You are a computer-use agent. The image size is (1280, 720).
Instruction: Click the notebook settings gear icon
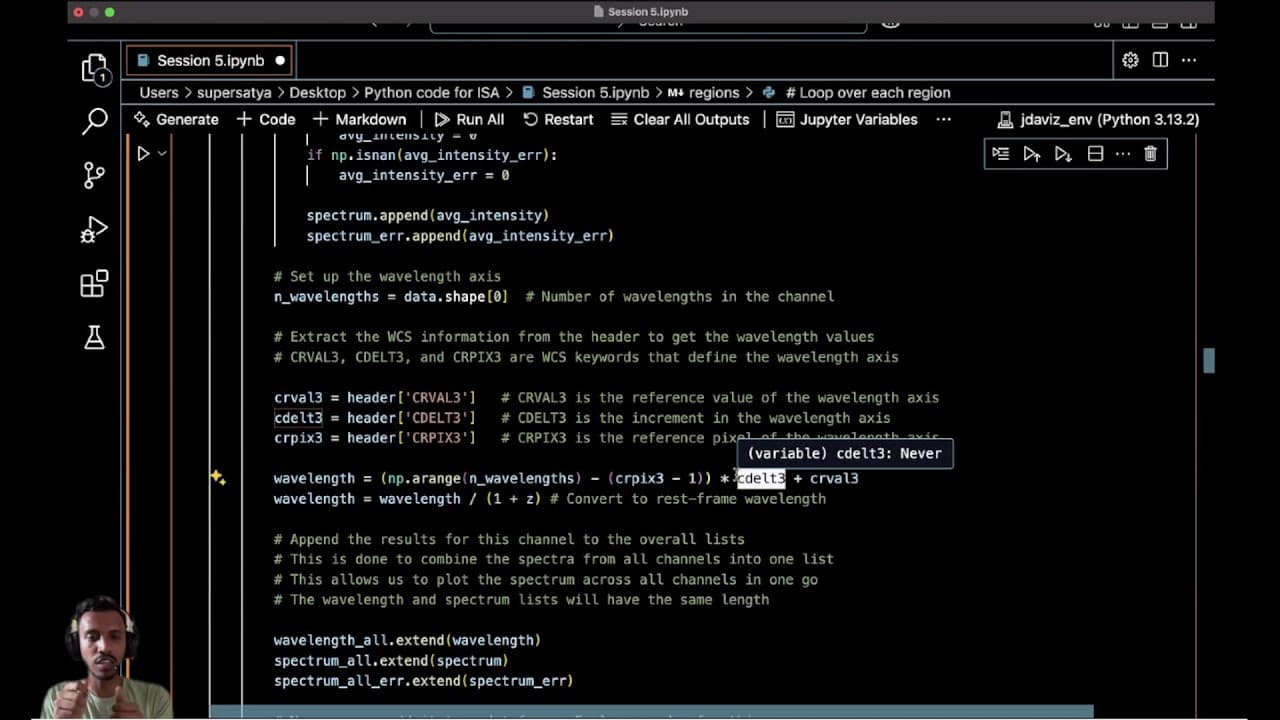[1130, 60]
